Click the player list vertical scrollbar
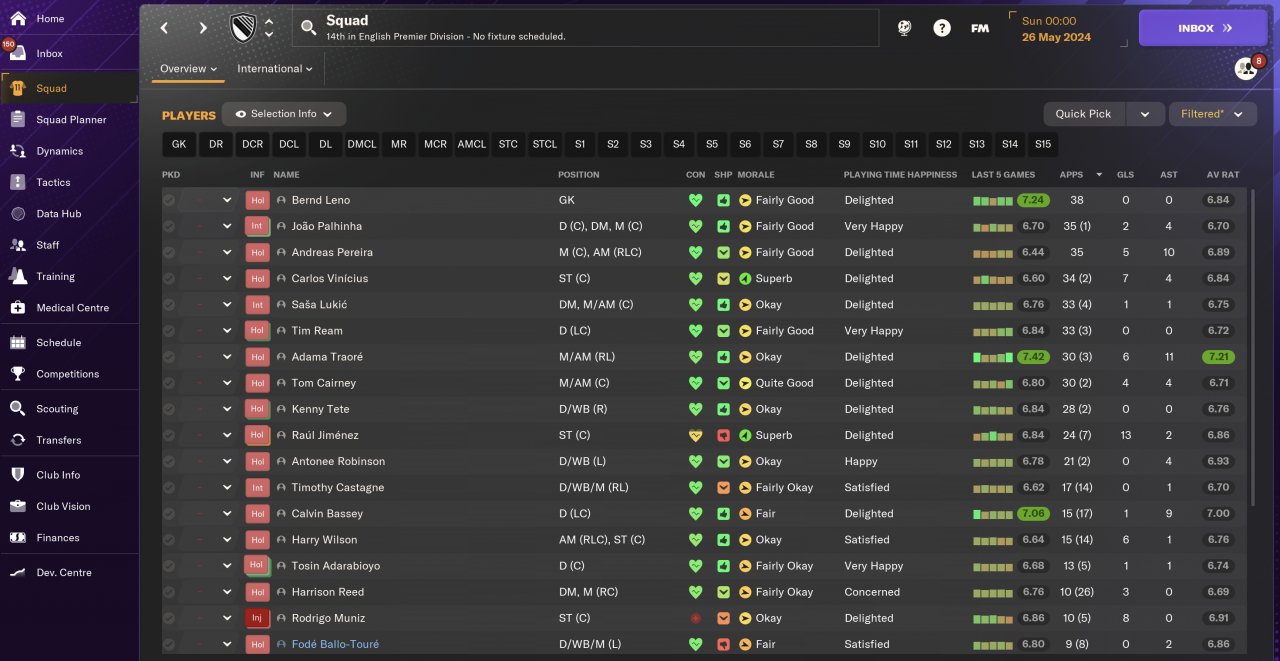This screenshot has height=661, width=1280. click(1252, 350)
